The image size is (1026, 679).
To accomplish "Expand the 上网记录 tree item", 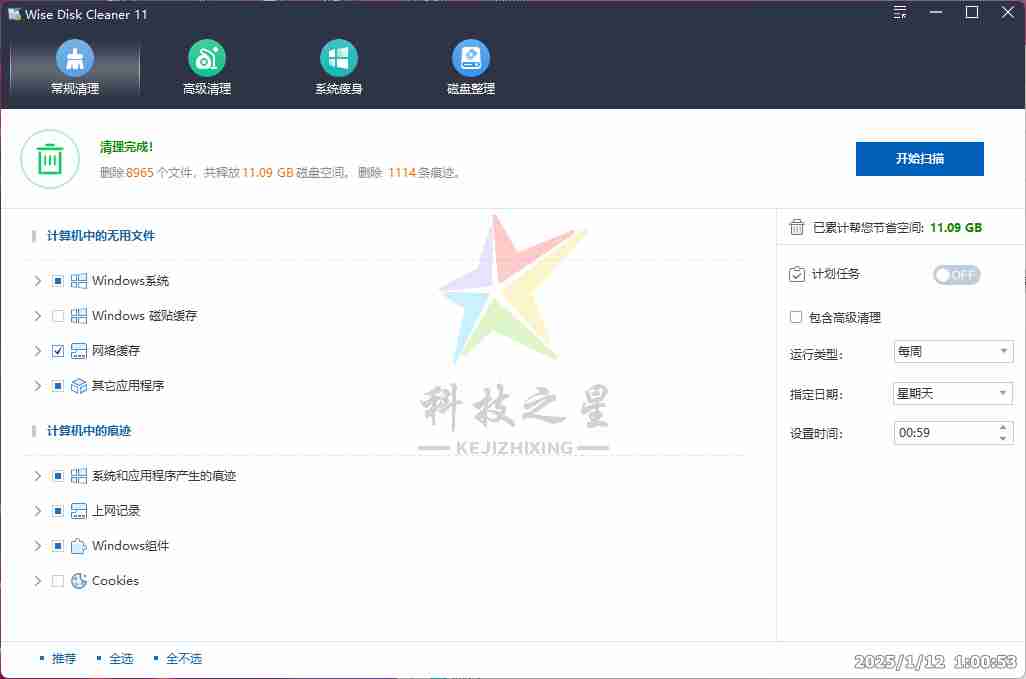I will tap(38, 511).
